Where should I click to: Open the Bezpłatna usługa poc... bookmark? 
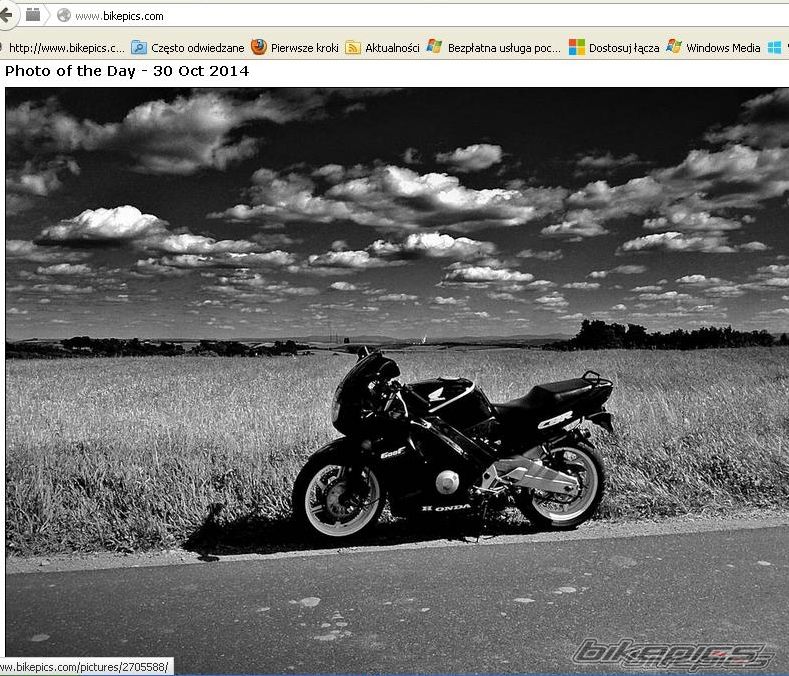point(504,47)
